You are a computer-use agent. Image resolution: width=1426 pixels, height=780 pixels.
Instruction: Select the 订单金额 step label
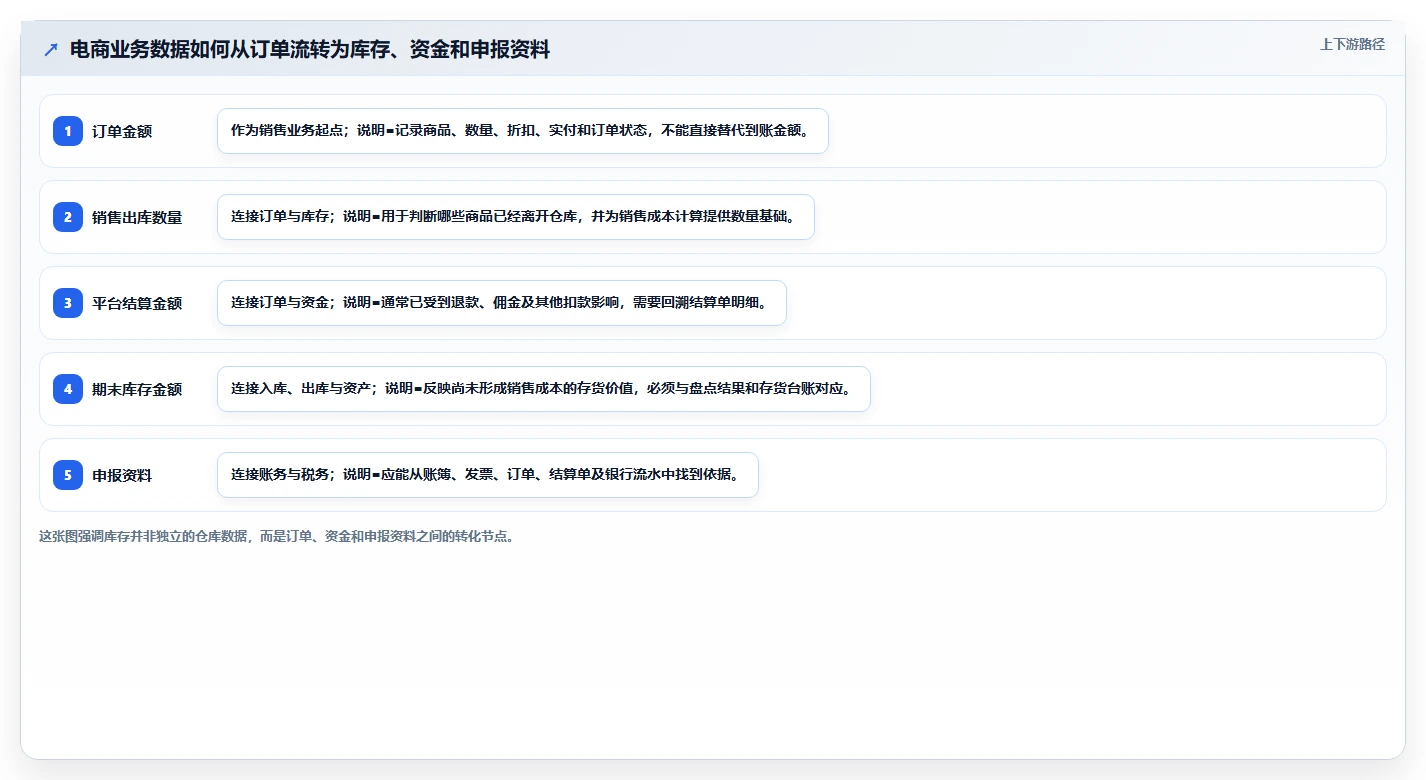(x=122, y=131)
